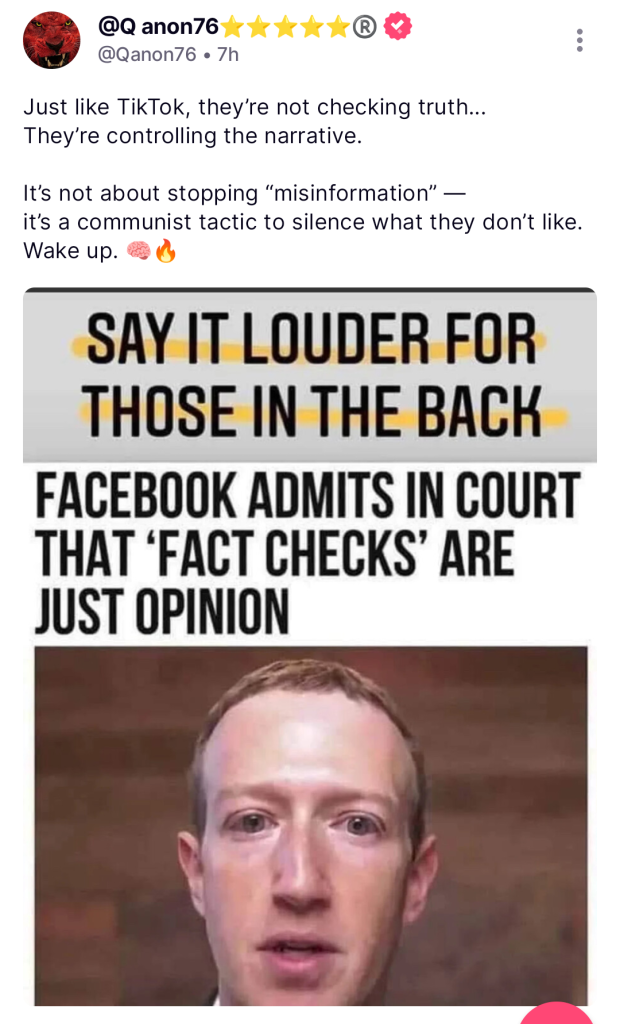
Task: Tap the pink floating button at bottom corner
Action: pyautogui.click(x=557, y=1012)
